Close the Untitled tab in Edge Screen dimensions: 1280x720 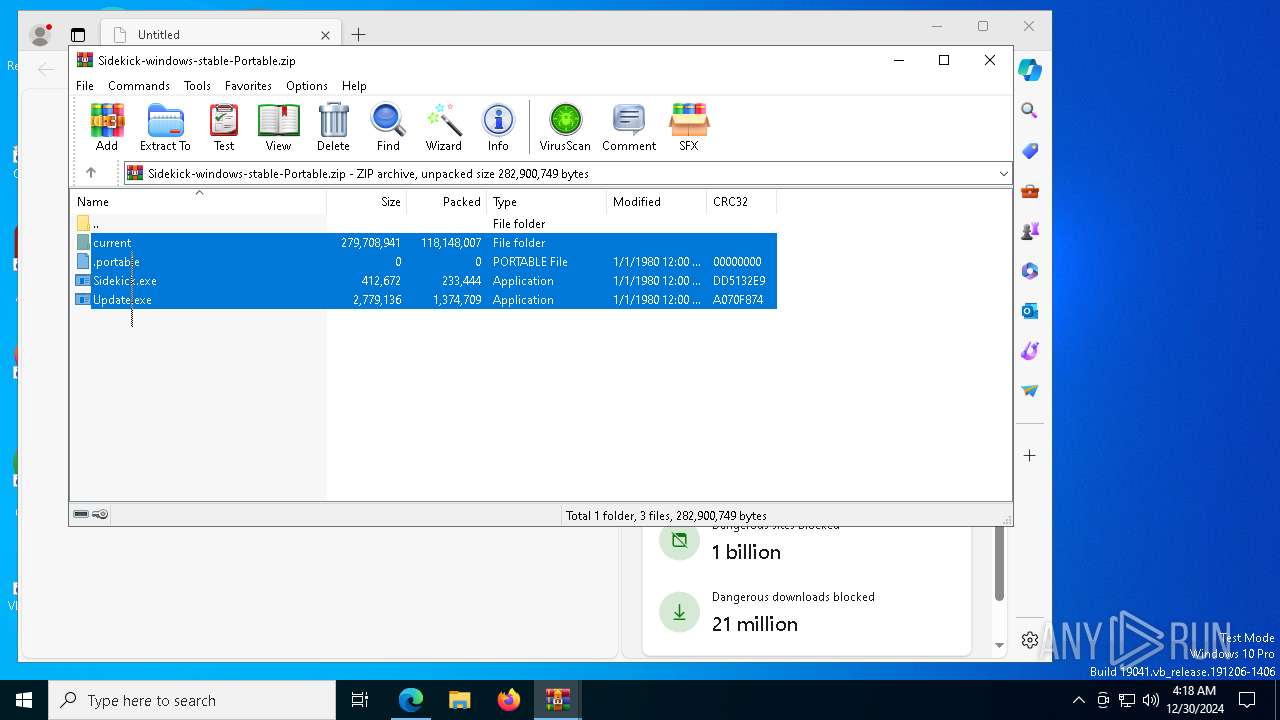[x=325, y=34]
